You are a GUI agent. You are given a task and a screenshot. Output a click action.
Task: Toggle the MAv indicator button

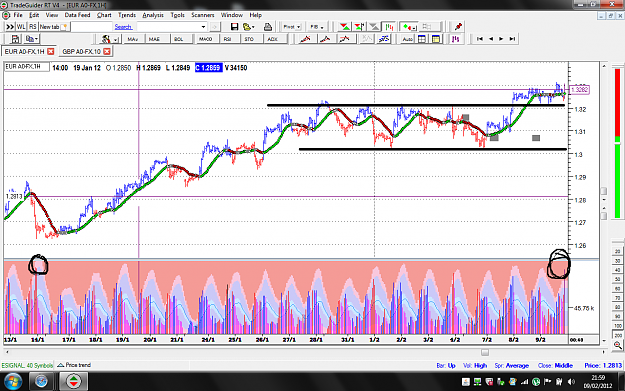(x=133, y=39)
